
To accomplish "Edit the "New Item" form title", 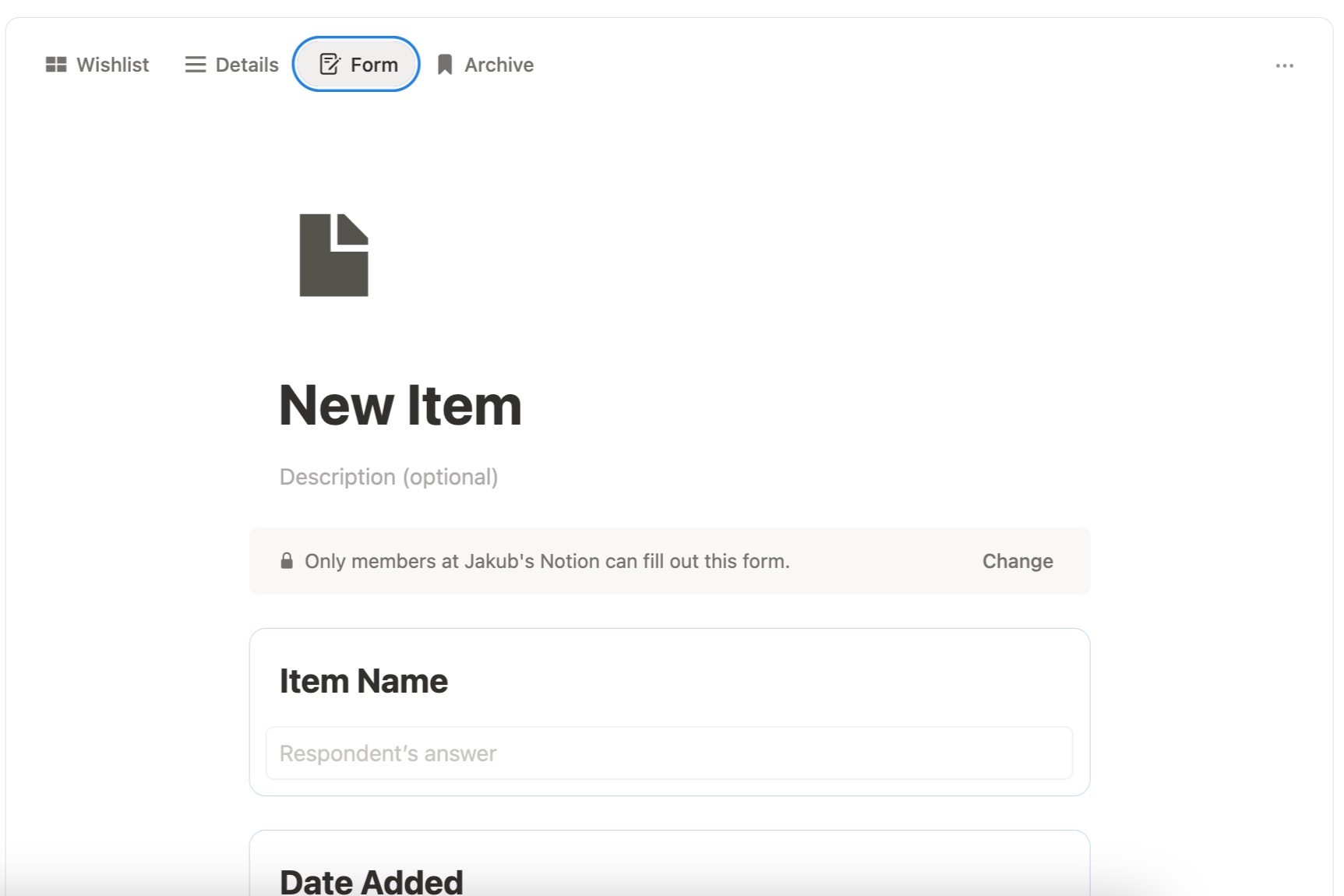I will click(400, 406).
